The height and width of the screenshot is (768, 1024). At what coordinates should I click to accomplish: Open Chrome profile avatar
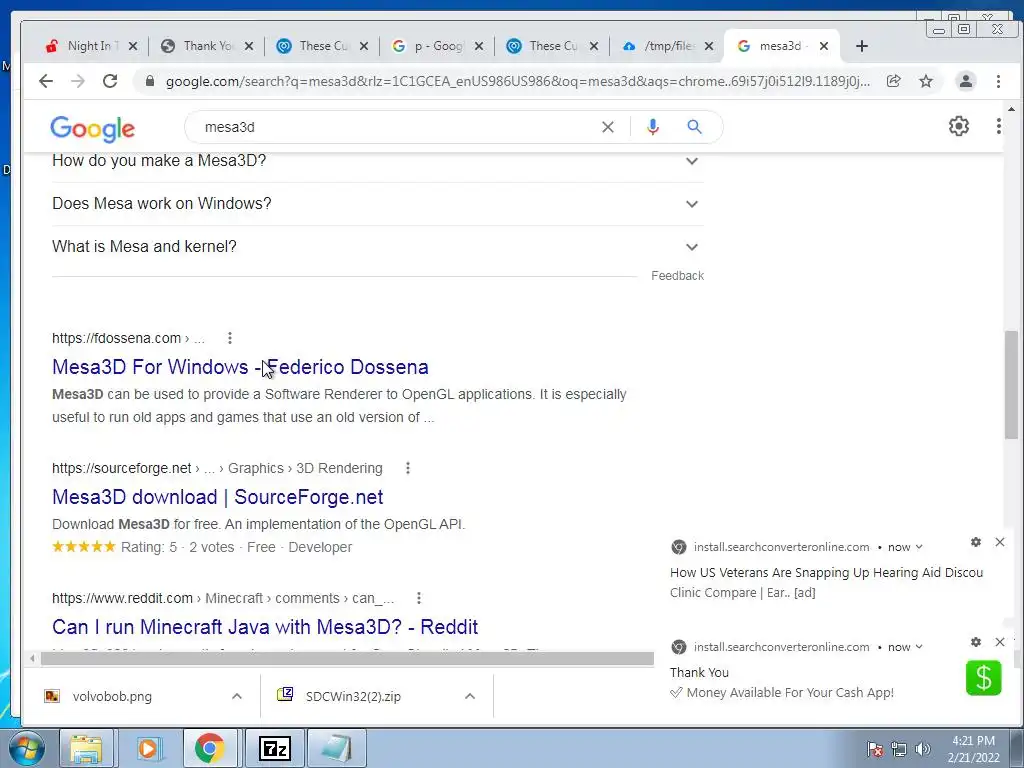966,81
